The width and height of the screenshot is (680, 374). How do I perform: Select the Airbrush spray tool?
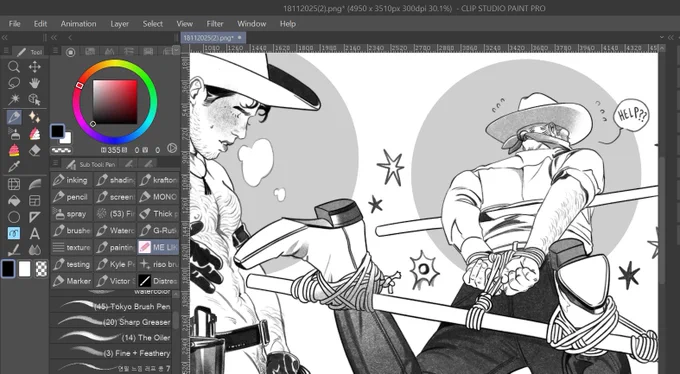coord(14,134)
